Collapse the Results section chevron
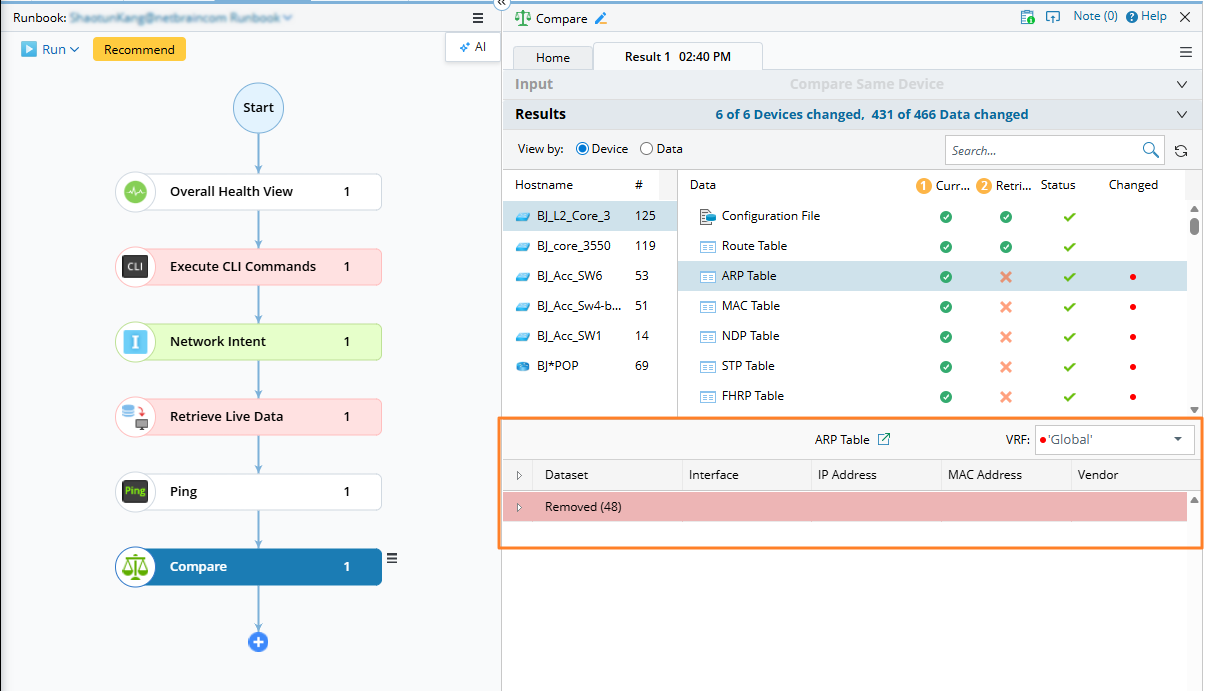1205x691 pixels. pos(1182,115)
